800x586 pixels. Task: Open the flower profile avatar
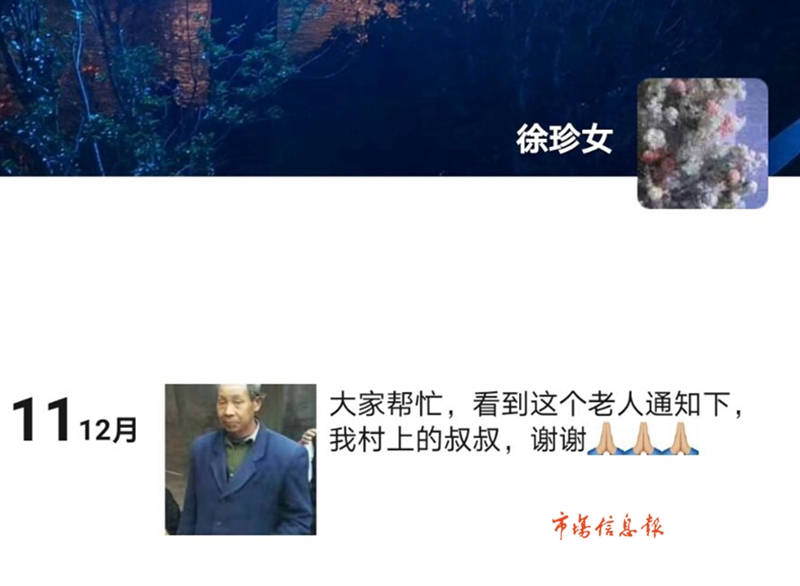703,143
